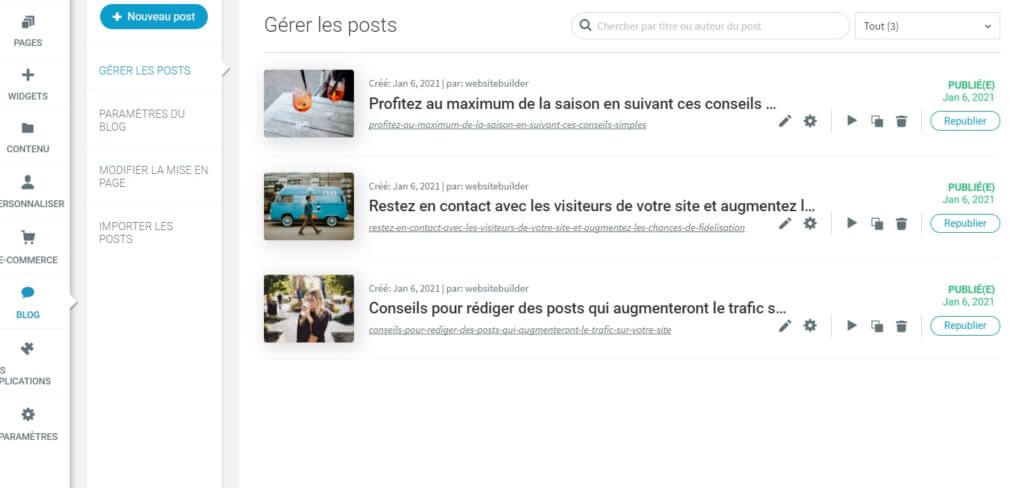1024x488 pixels.
Task: Select 'Modifier la mise en page' menu item
Action: click(154, 176)
